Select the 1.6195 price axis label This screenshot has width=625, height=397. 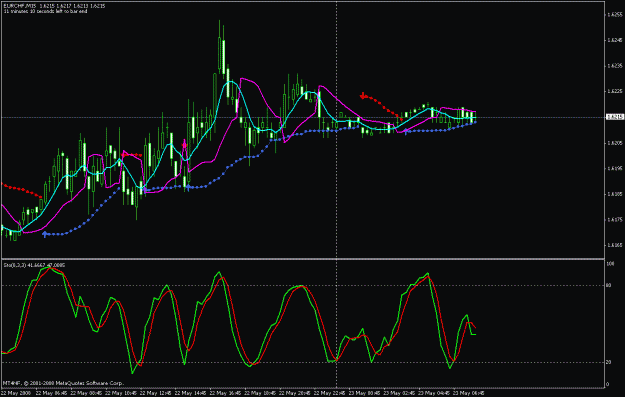click(614, 168)
